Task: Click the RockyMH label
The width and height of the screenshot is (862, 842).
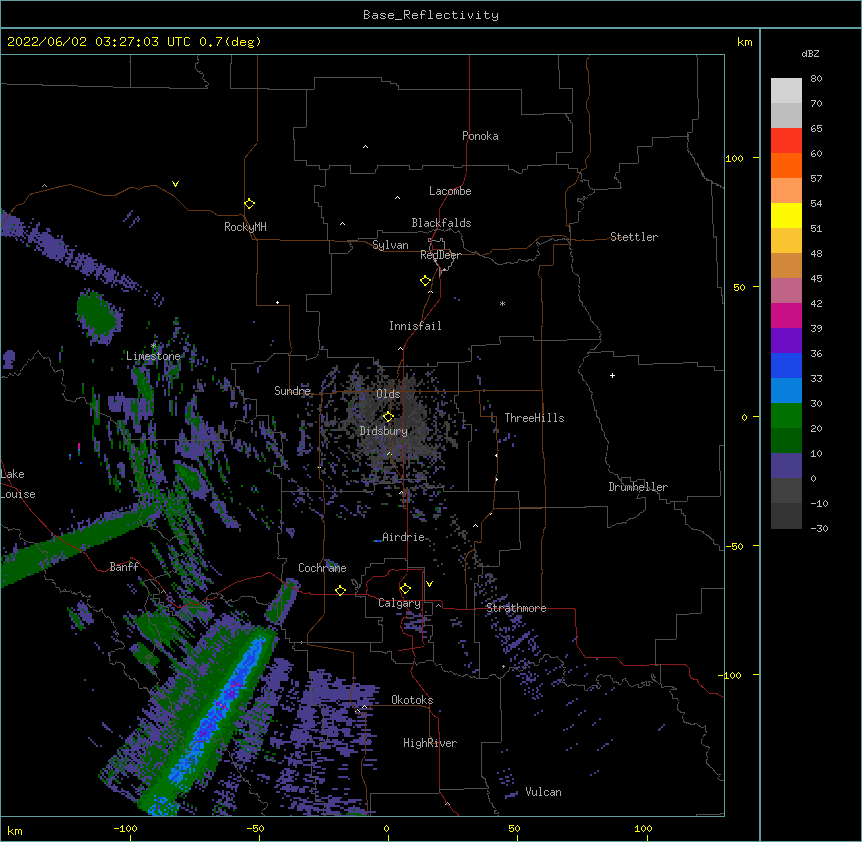Action: (245, 227)
